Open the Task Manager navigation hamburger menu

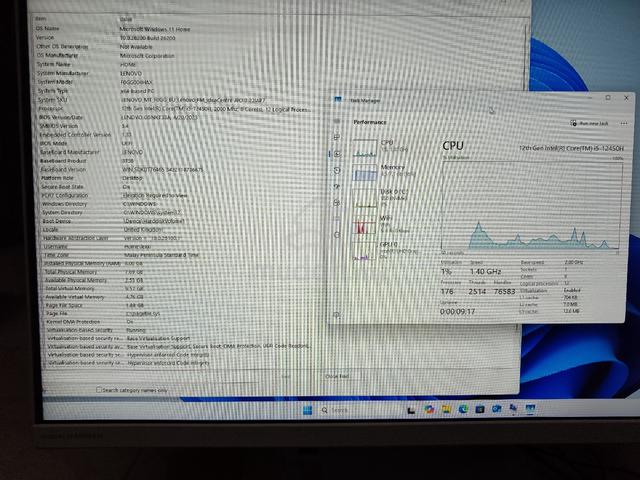click(337, 121)
